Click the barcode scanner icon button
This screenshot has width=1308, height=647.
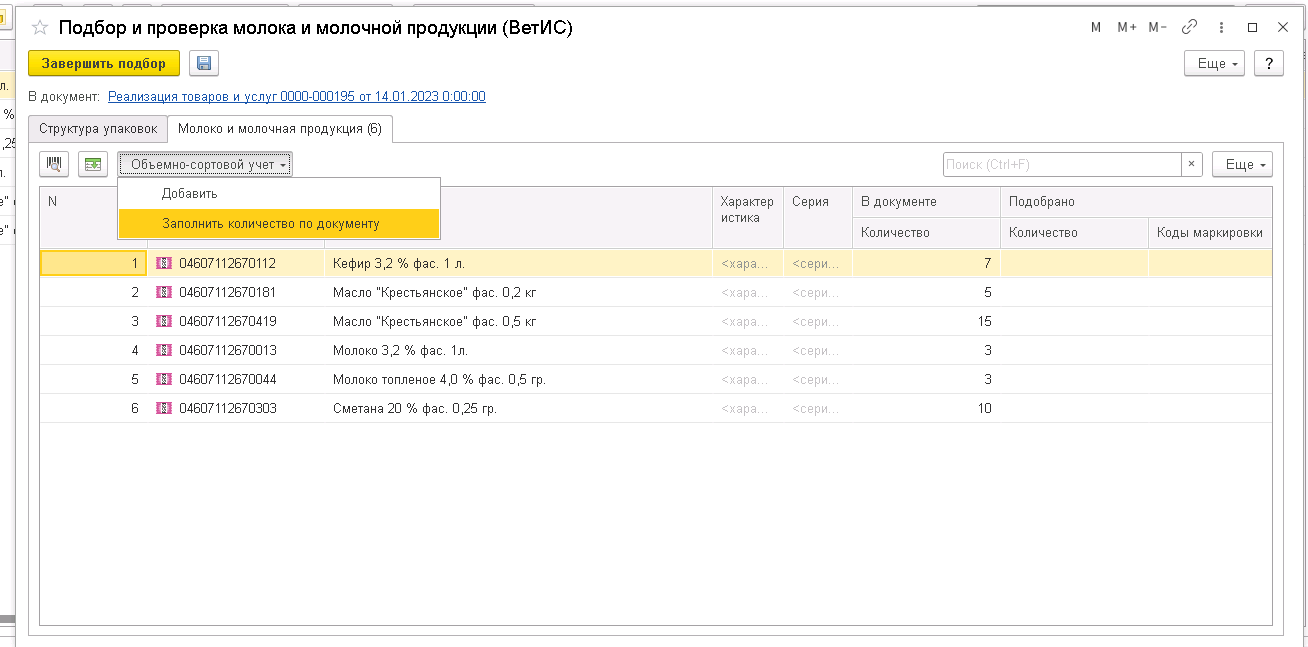tap(55, 164)
